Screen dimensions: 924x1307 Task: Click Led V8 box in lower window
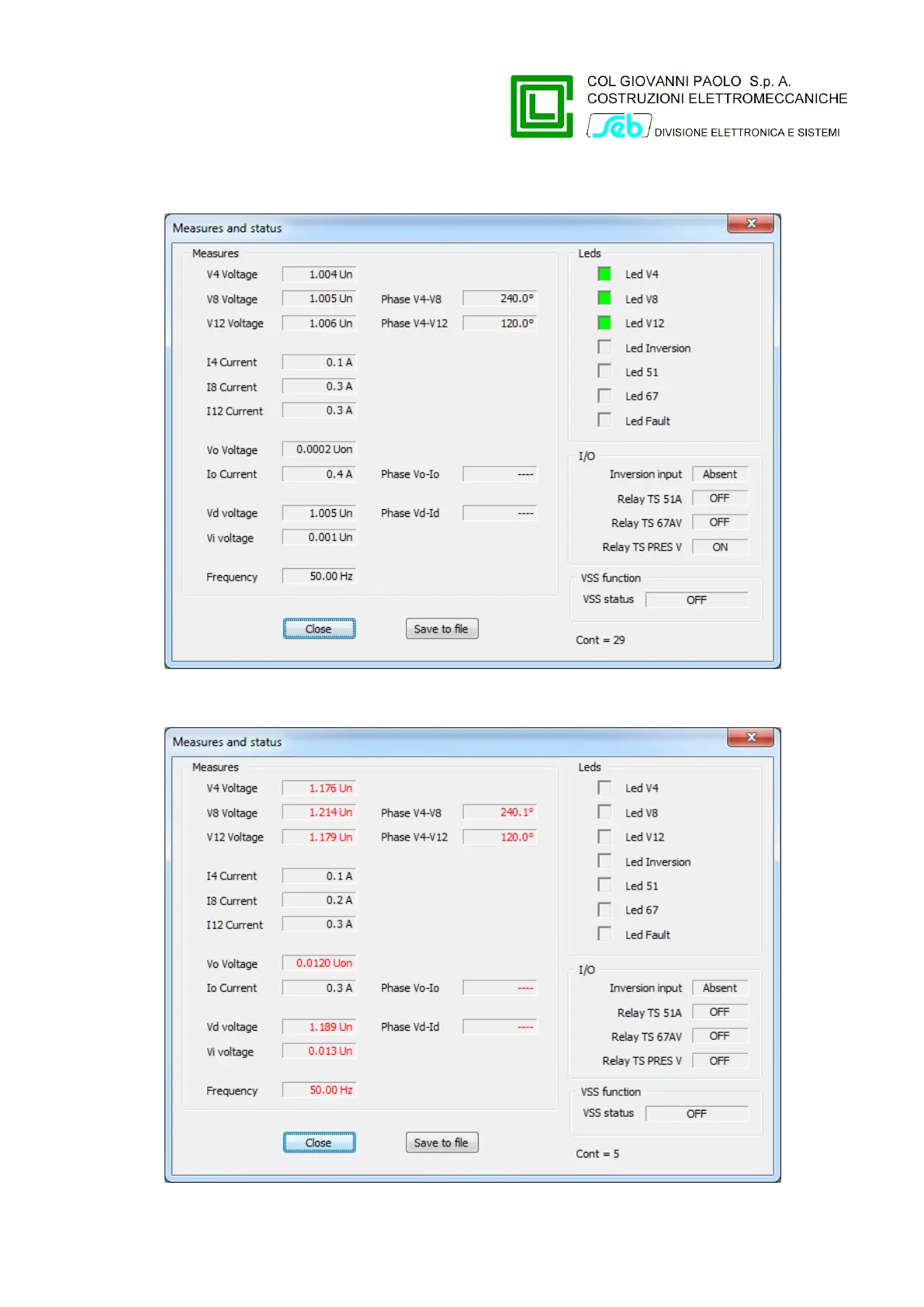pyautogui.click(x=604, y=812)
